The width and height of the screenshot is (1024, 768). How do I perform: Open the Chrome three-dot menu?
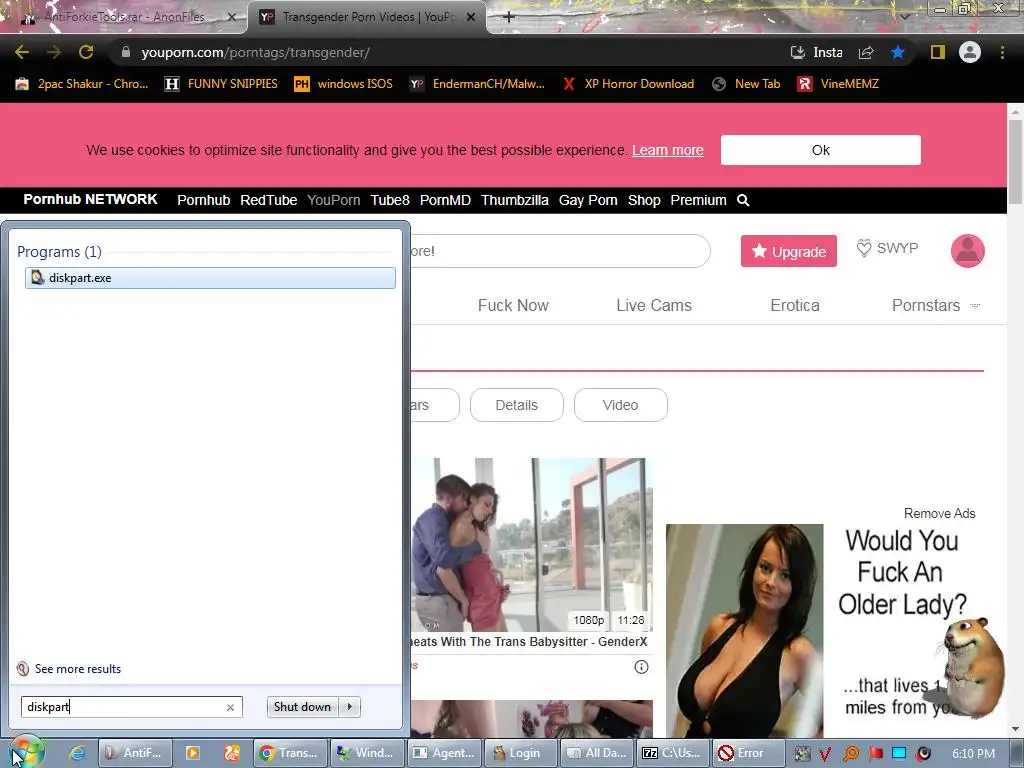pos(1002,52)
